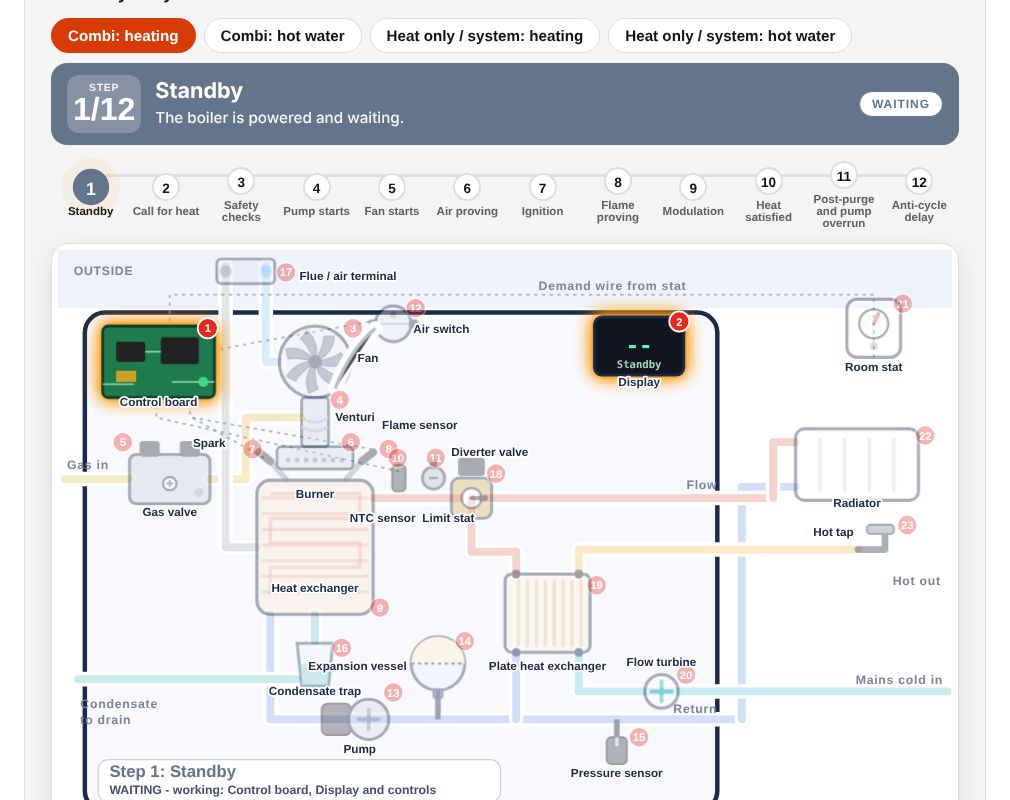1010x800 pixels.
Task: Select the Limit stat icon
Action: tap(434, 478)
